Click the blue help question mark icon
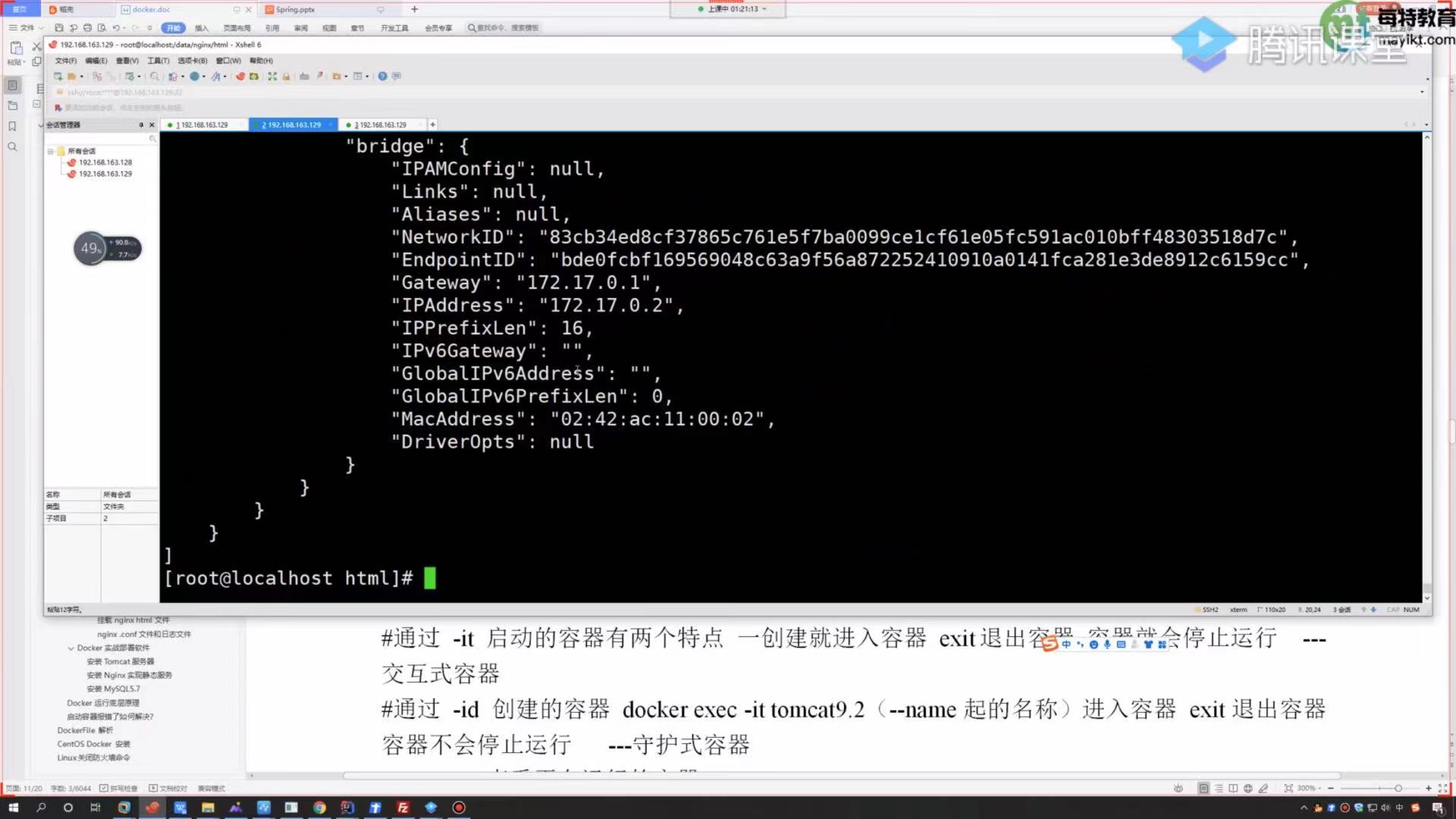This screenshot has height=819, width=1456. [382, 76]
